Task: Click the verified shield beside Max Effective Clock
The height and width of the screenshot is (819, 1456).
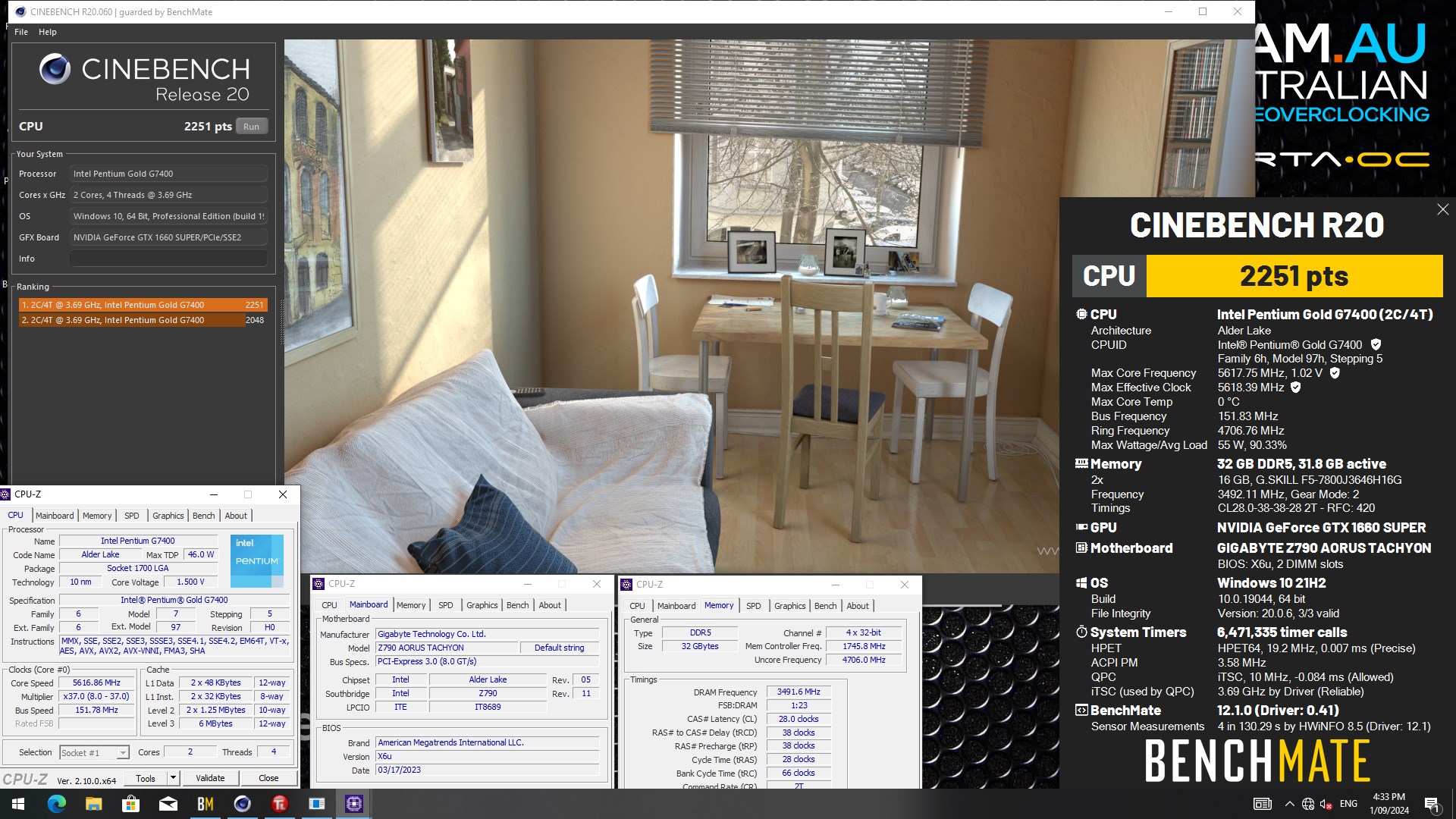Action: click(1296, 387)
